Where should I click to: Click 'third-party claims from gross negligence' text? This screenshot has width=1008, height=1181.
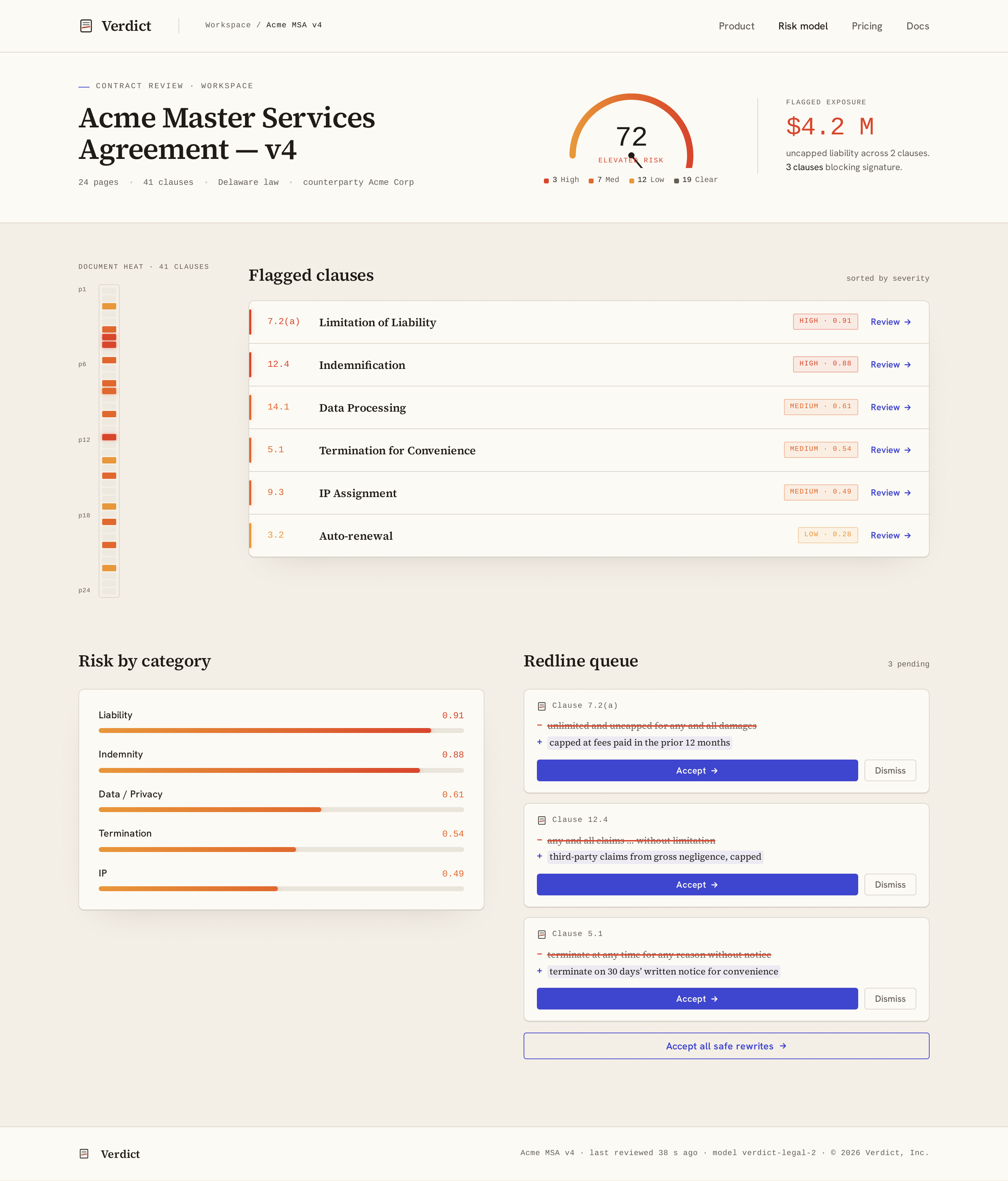pos(655,857)
